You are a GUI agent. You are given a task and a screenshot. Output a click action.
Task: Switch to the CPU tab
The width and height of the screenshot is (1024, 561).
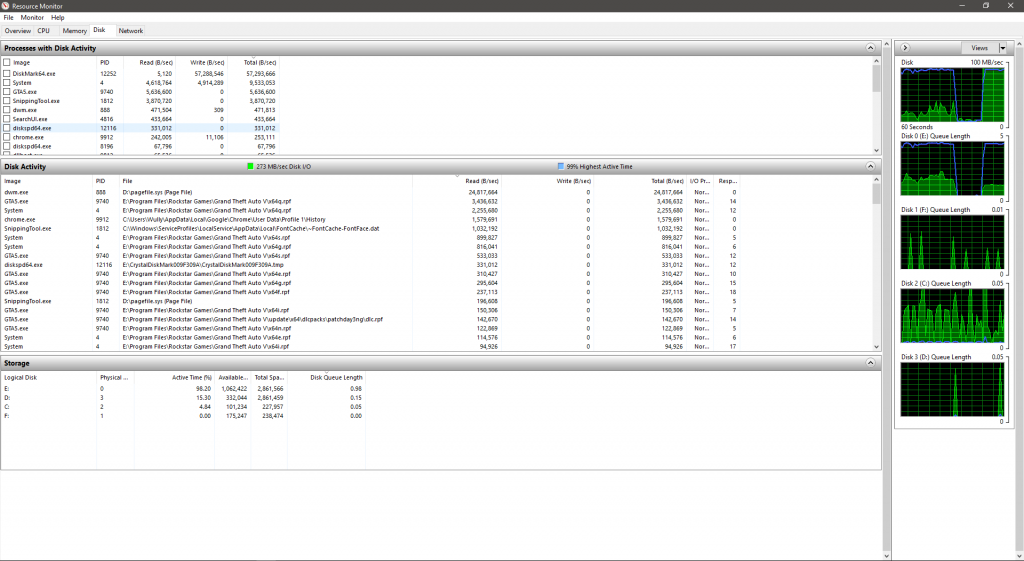(x=44, y=31)
